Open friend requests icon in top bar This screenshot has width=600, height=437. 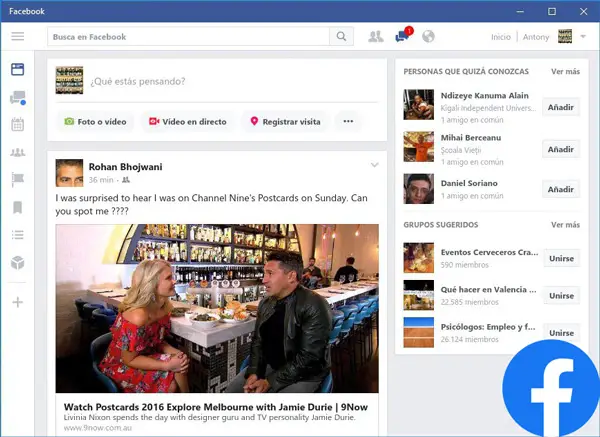375,37
